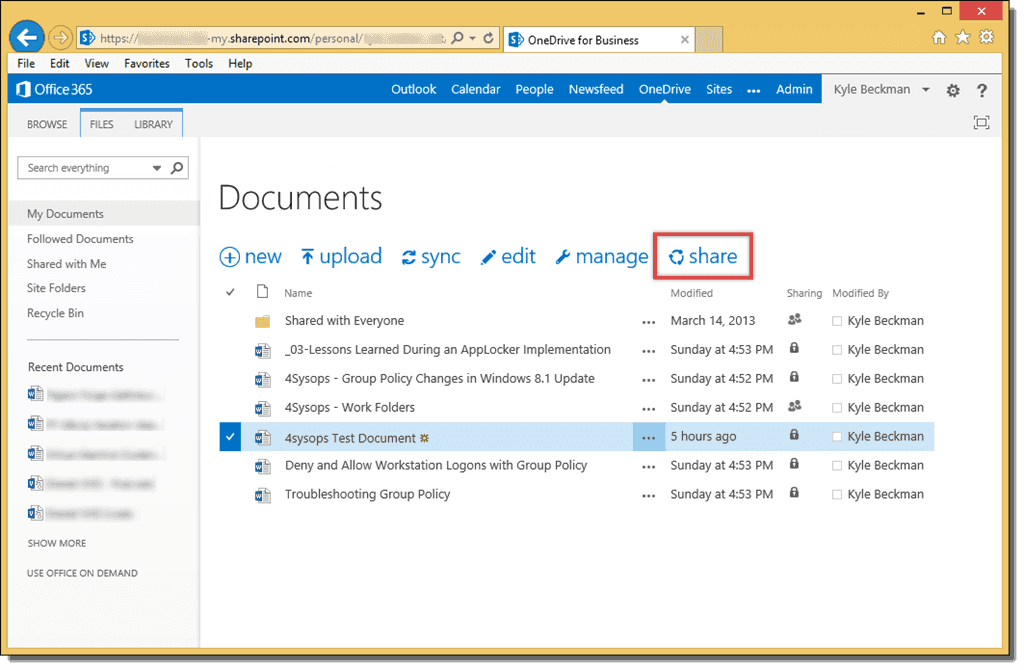Expand the Kyle Beckman account dropdown arrow
Image resolution: width=1024 pixels, height=670 pixels.
925,89
